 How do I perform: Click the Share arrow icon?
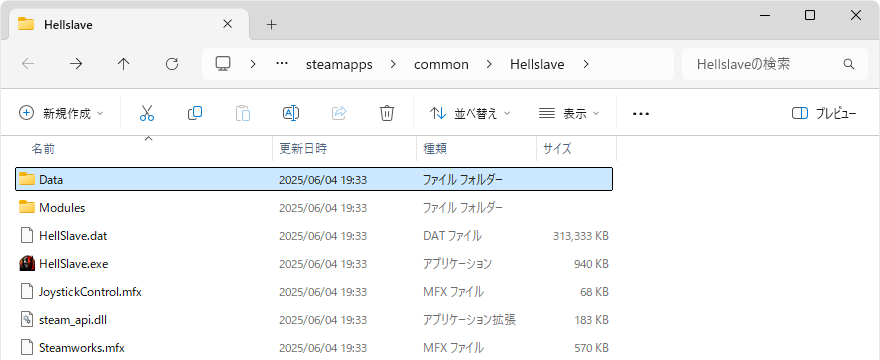[x=339, y=113]
